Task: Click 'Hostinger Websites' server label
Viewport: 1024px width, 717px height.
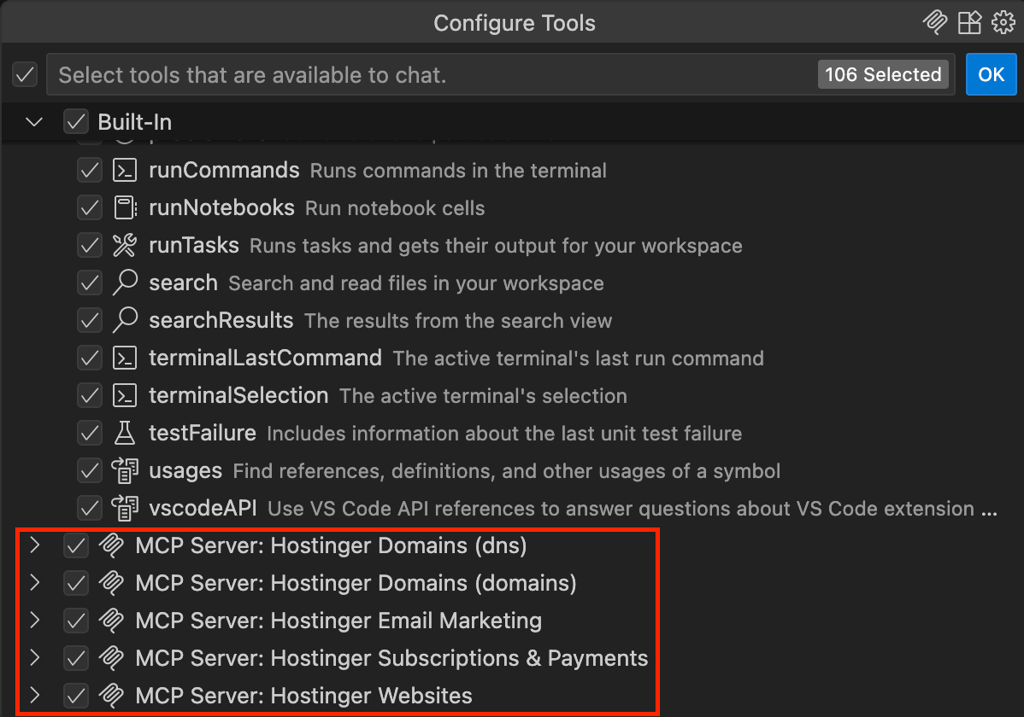Action: [304, 696]
